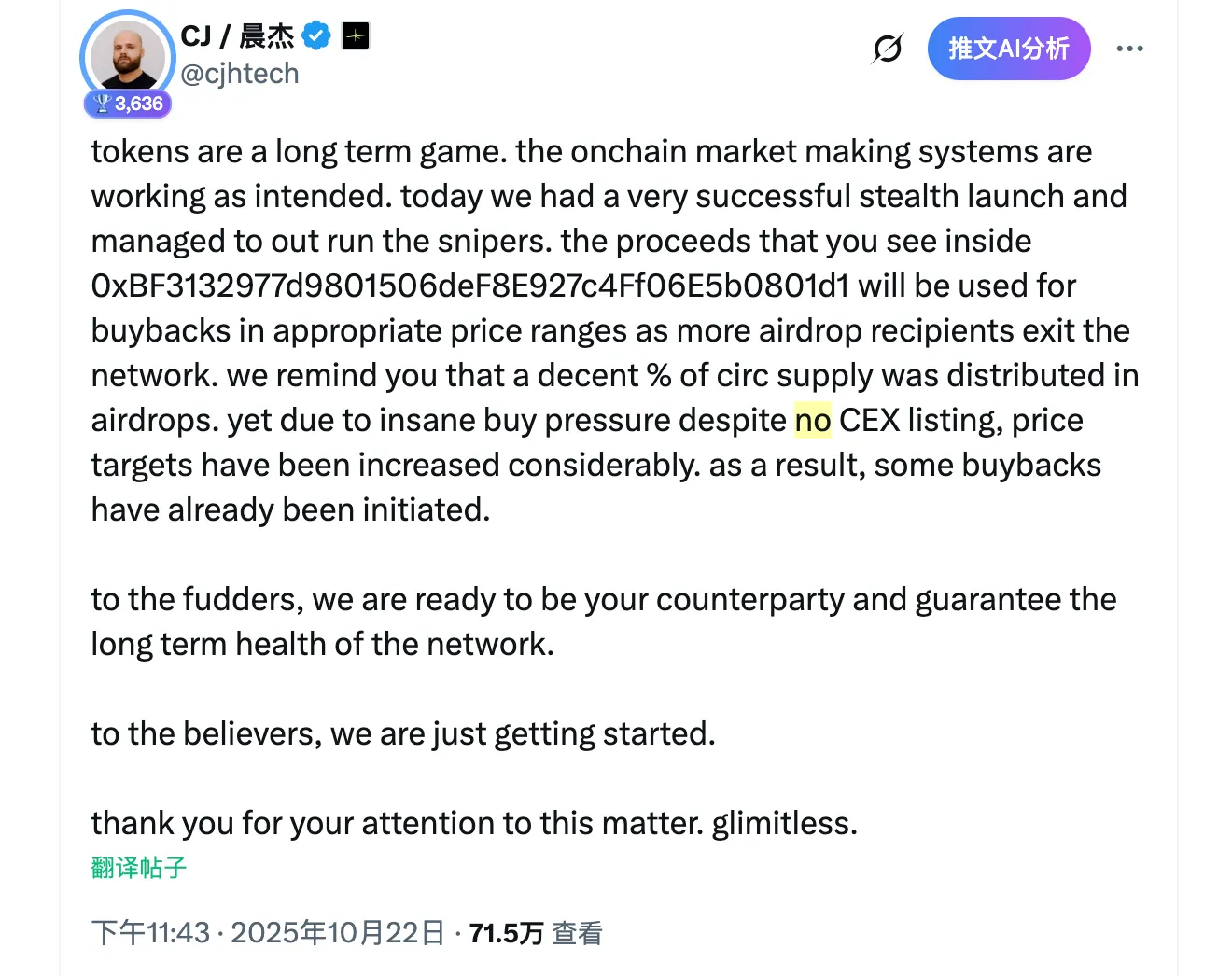Screen dimensions: 1232x976
Task: Click the blue verified checkmark badge
Action: point(317,36)
